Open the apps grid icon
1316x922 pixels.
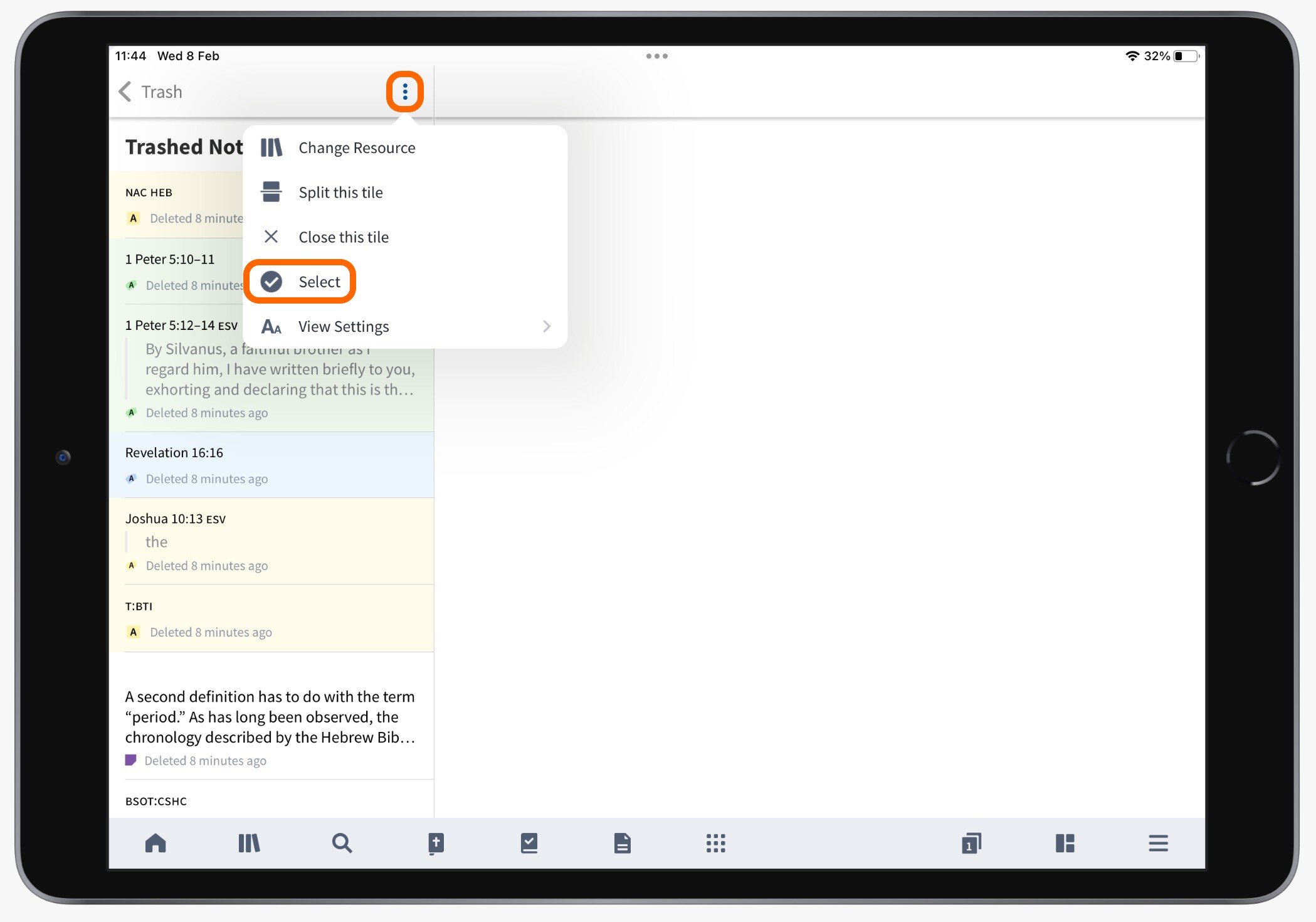tap(715, 843)
